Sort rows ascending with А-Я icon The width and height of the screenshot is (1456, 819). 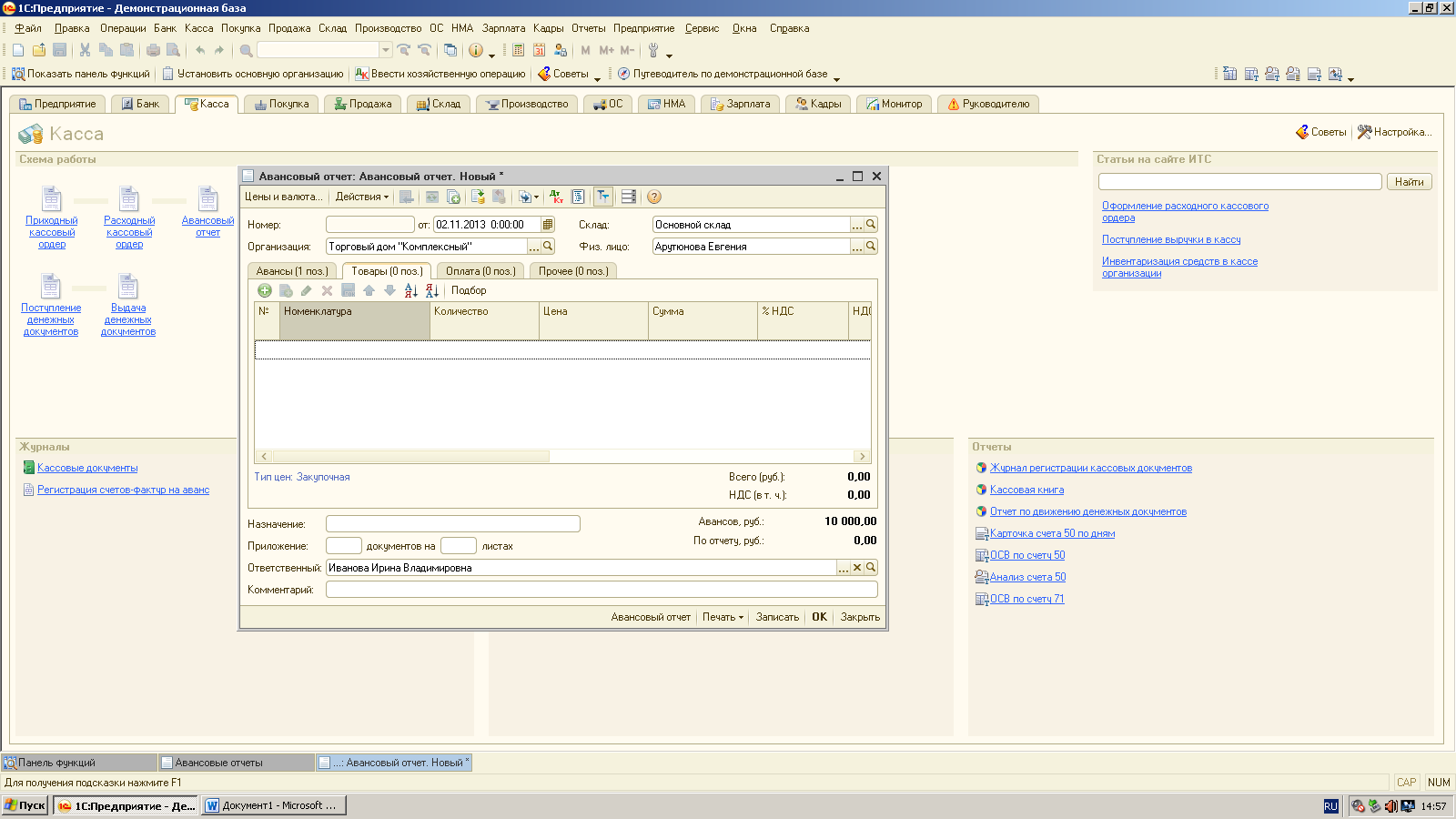click(x=410, y=290)
